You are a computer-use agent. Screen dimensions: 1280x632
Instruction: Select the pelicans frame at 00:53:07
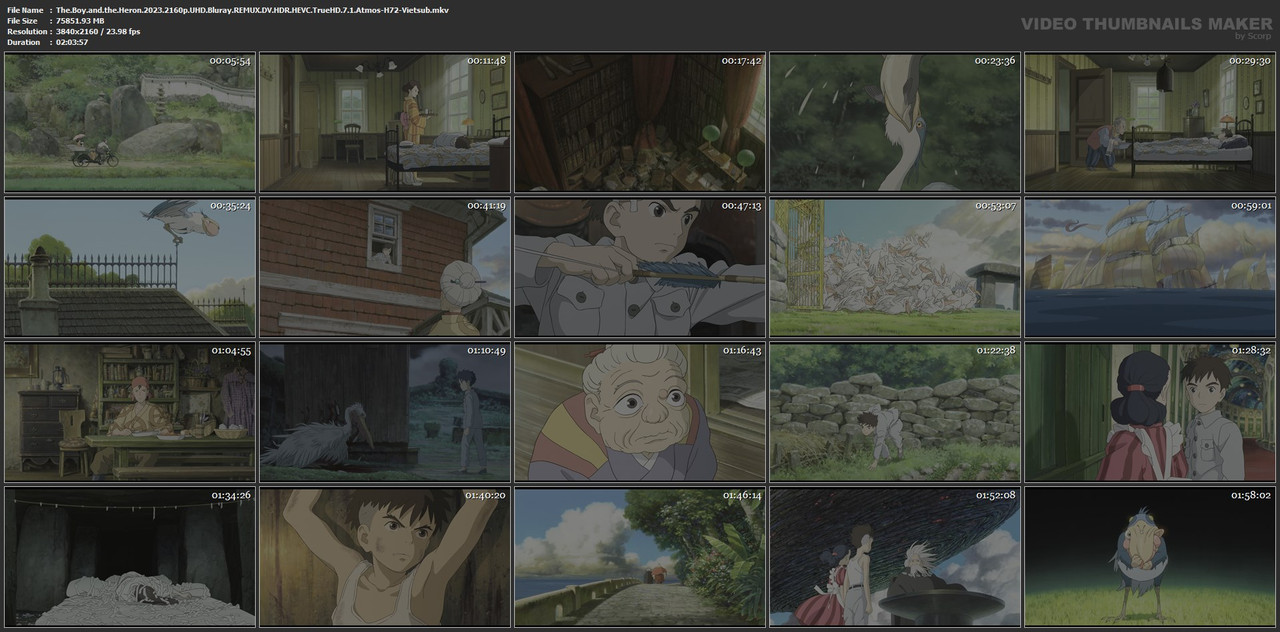point(895,267)
